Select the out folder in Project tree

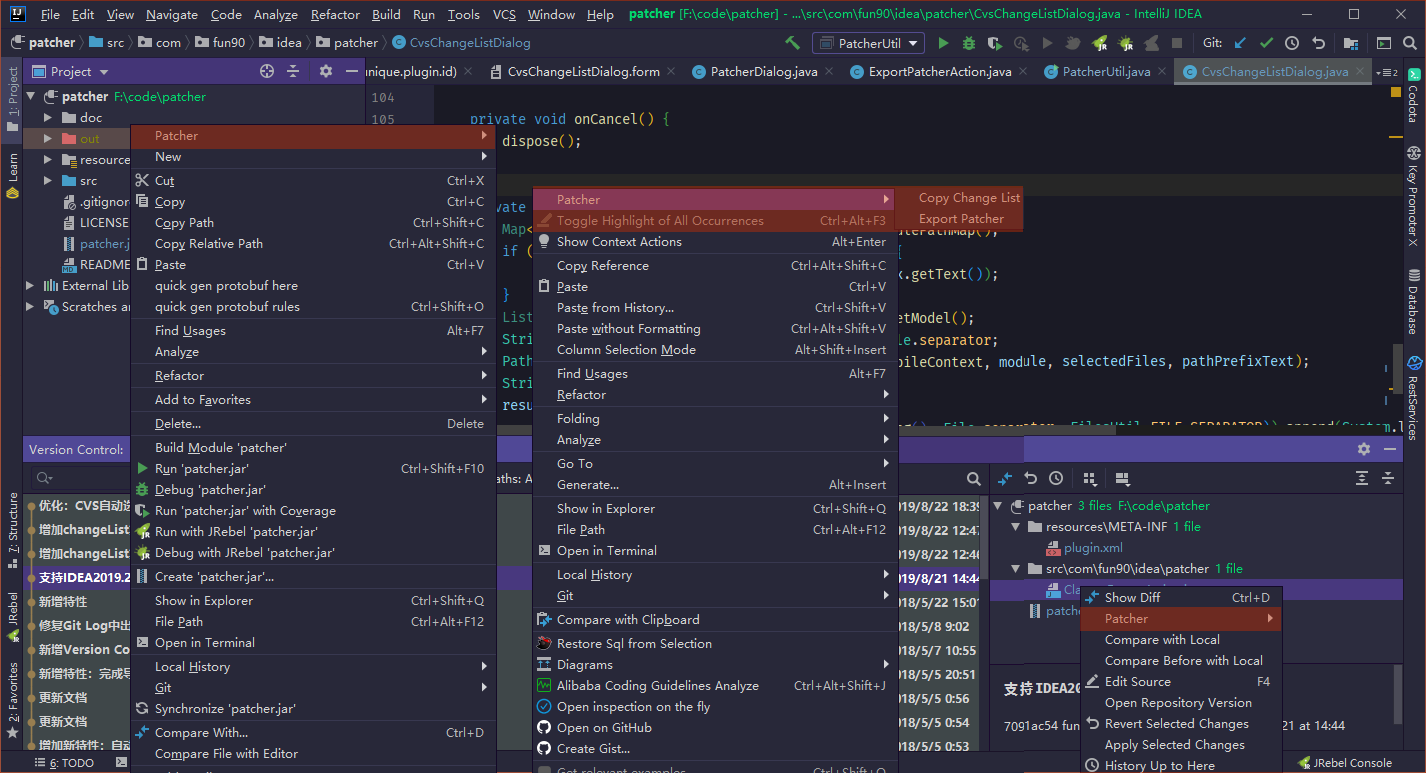[x=78, y=139]
